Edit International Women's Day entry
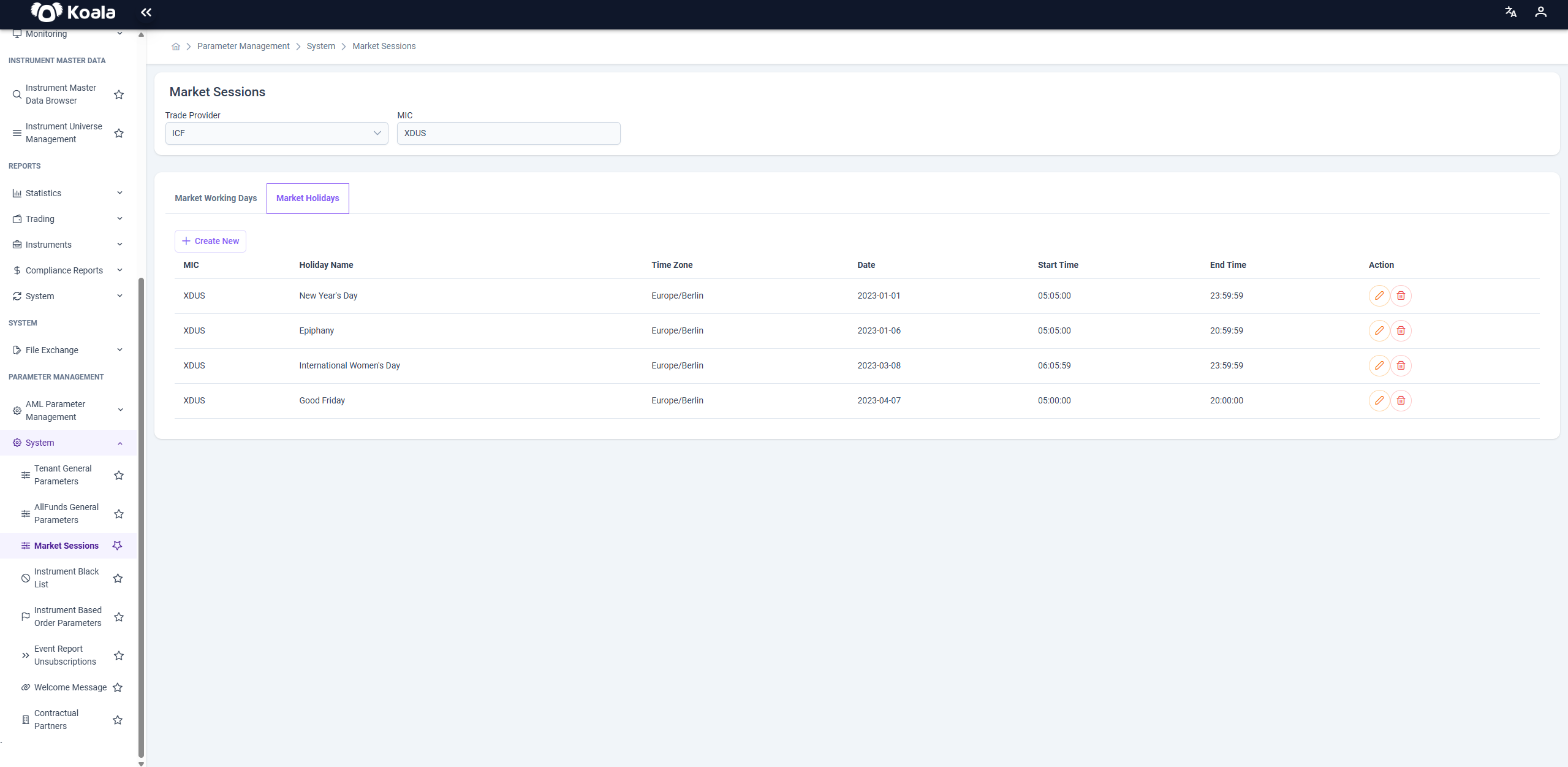 (x=1379, y=365)
